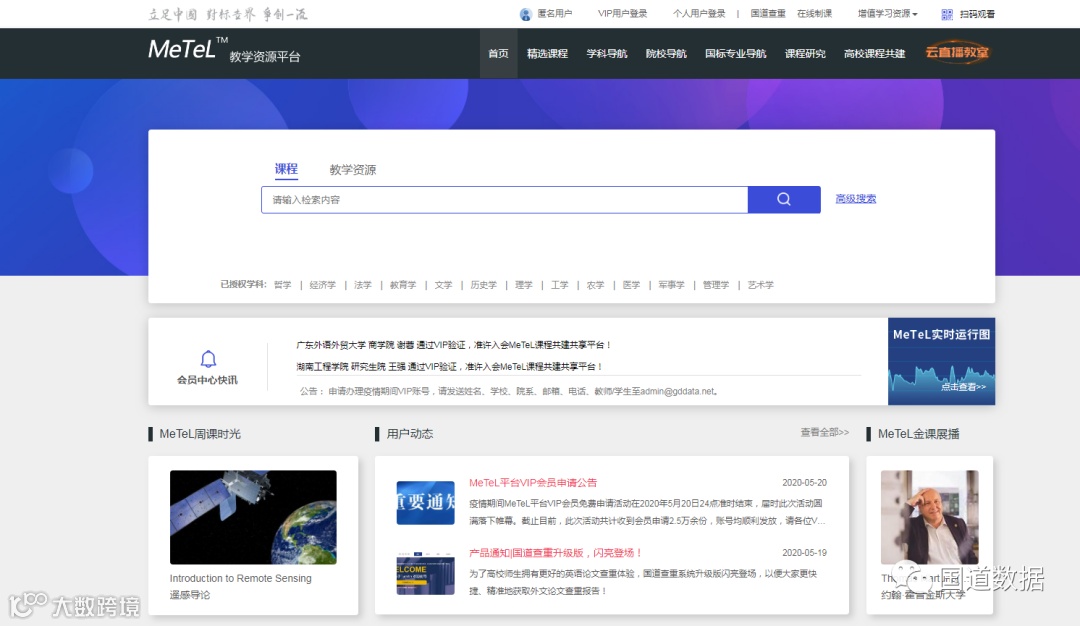Switch to the 教学资源 search tab
This screenshot has height=626, width=1080.
353,169
